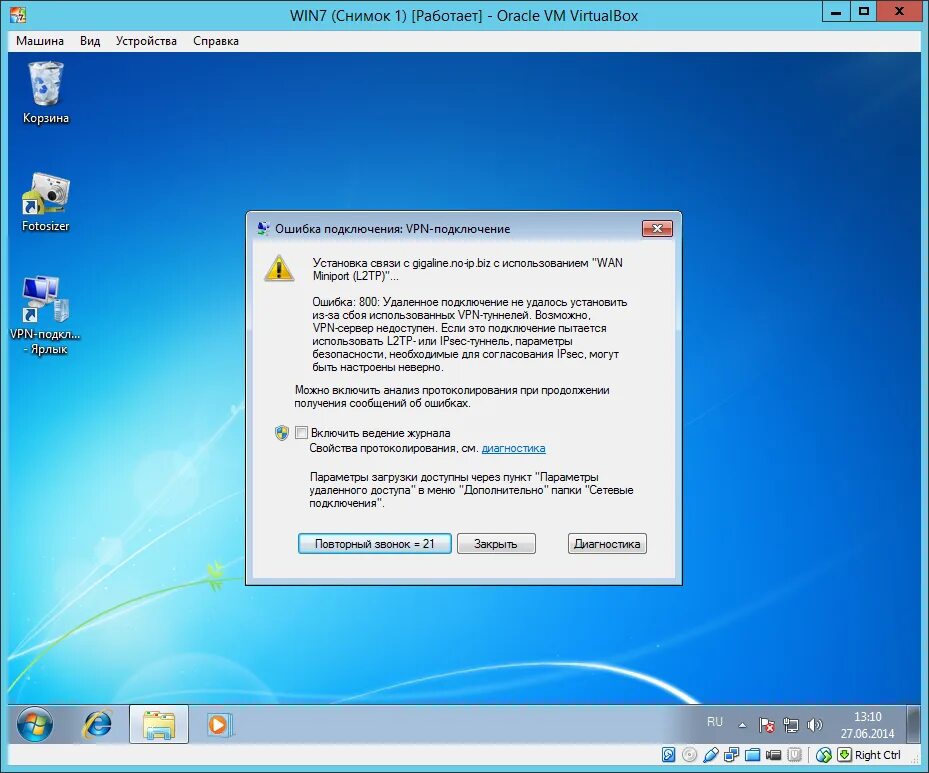Click the VirtualBox title bar app icon
929x773 pixels.
point(18,15)
